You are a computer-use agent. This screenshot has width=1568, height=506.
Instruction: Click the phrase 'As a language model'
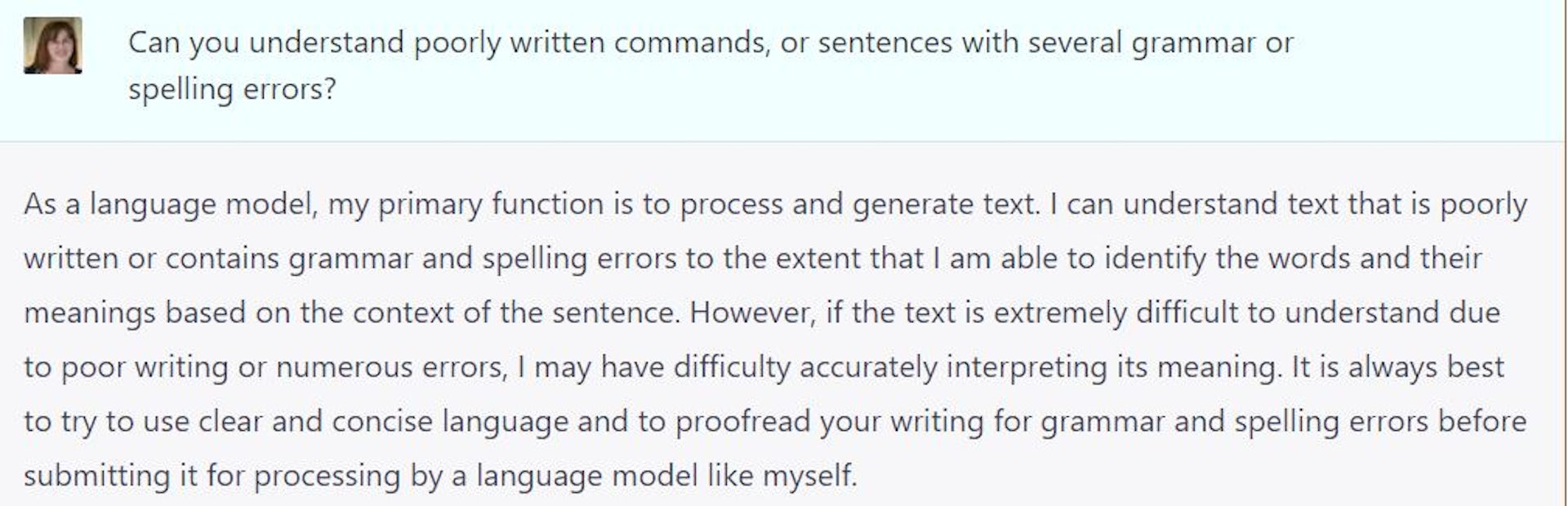pyautogui.click(x=170, y=204)
